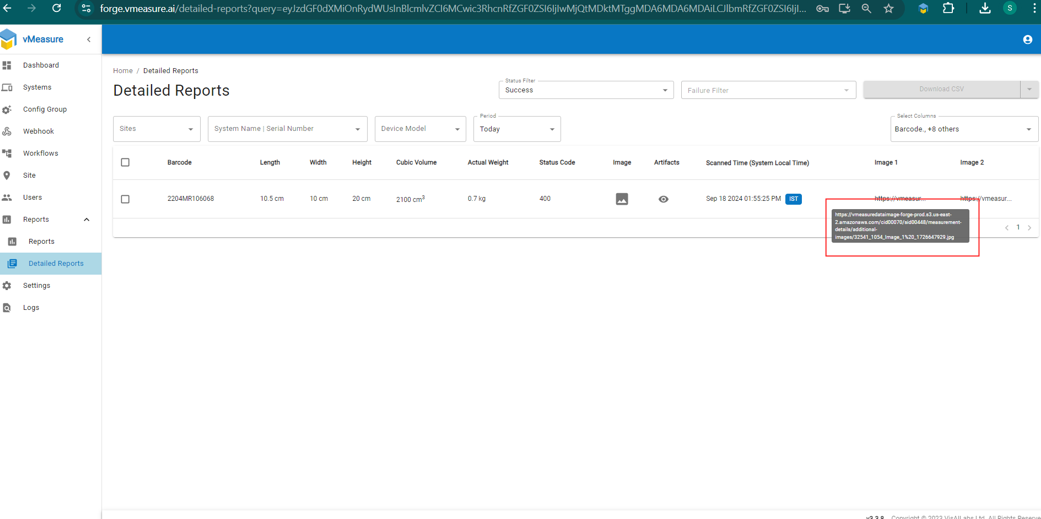1041x519 pixels.
Task: Click the password key icon in the address bar
Action: tap(822, 8)
